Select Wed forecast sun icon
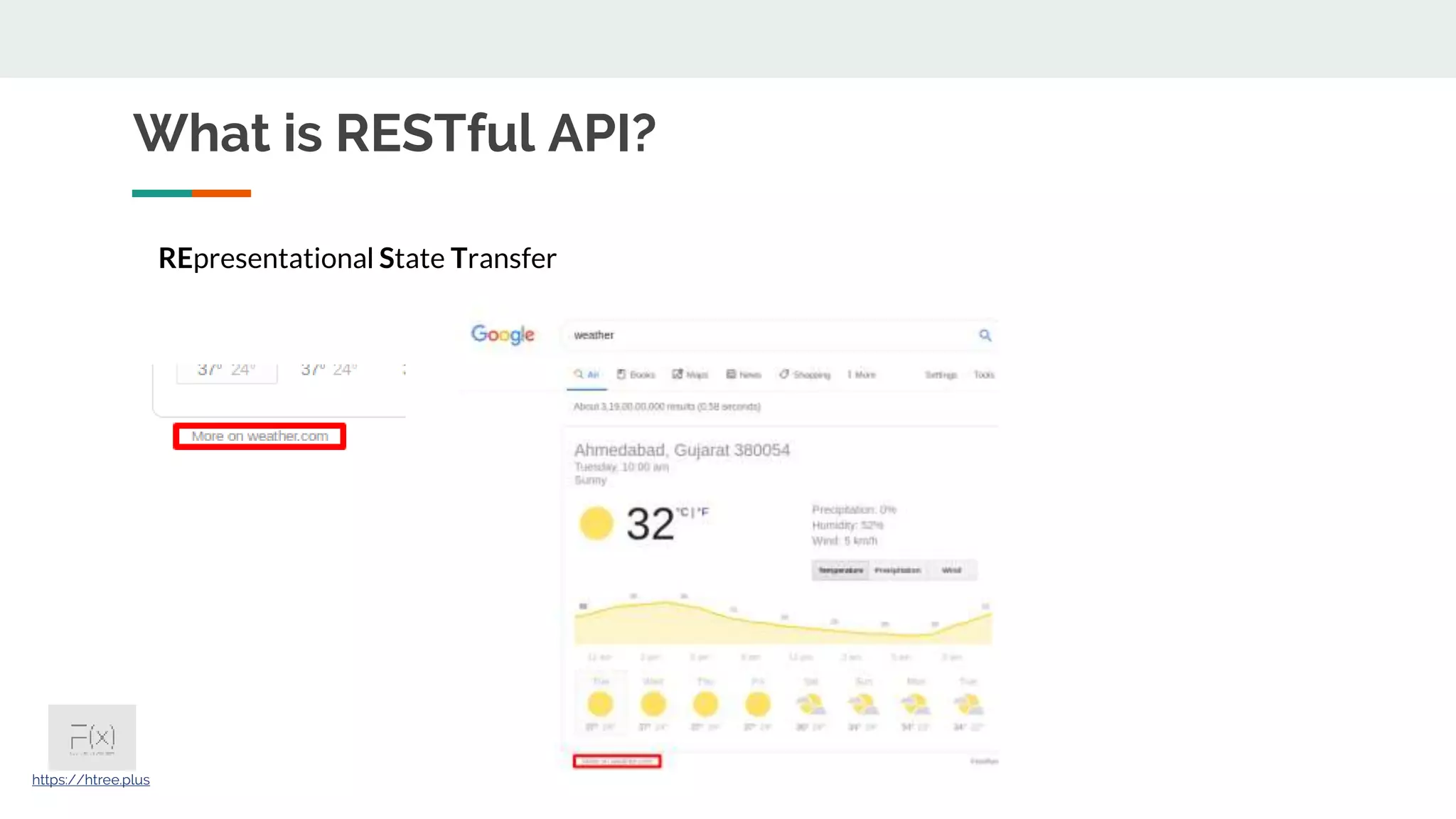1456x819 pixels. 653,705
